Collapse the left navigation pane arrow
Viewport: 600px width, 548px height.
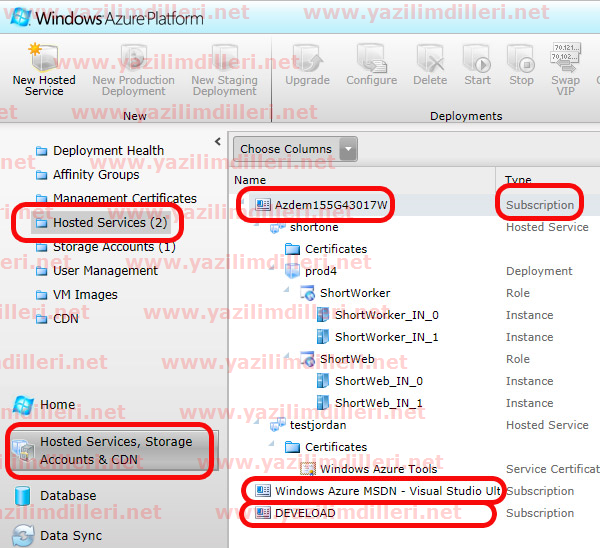click(218, 143)
